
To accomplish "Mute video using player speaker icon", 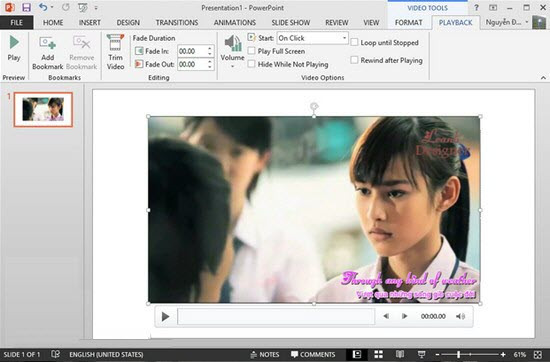I will point(461,316).
